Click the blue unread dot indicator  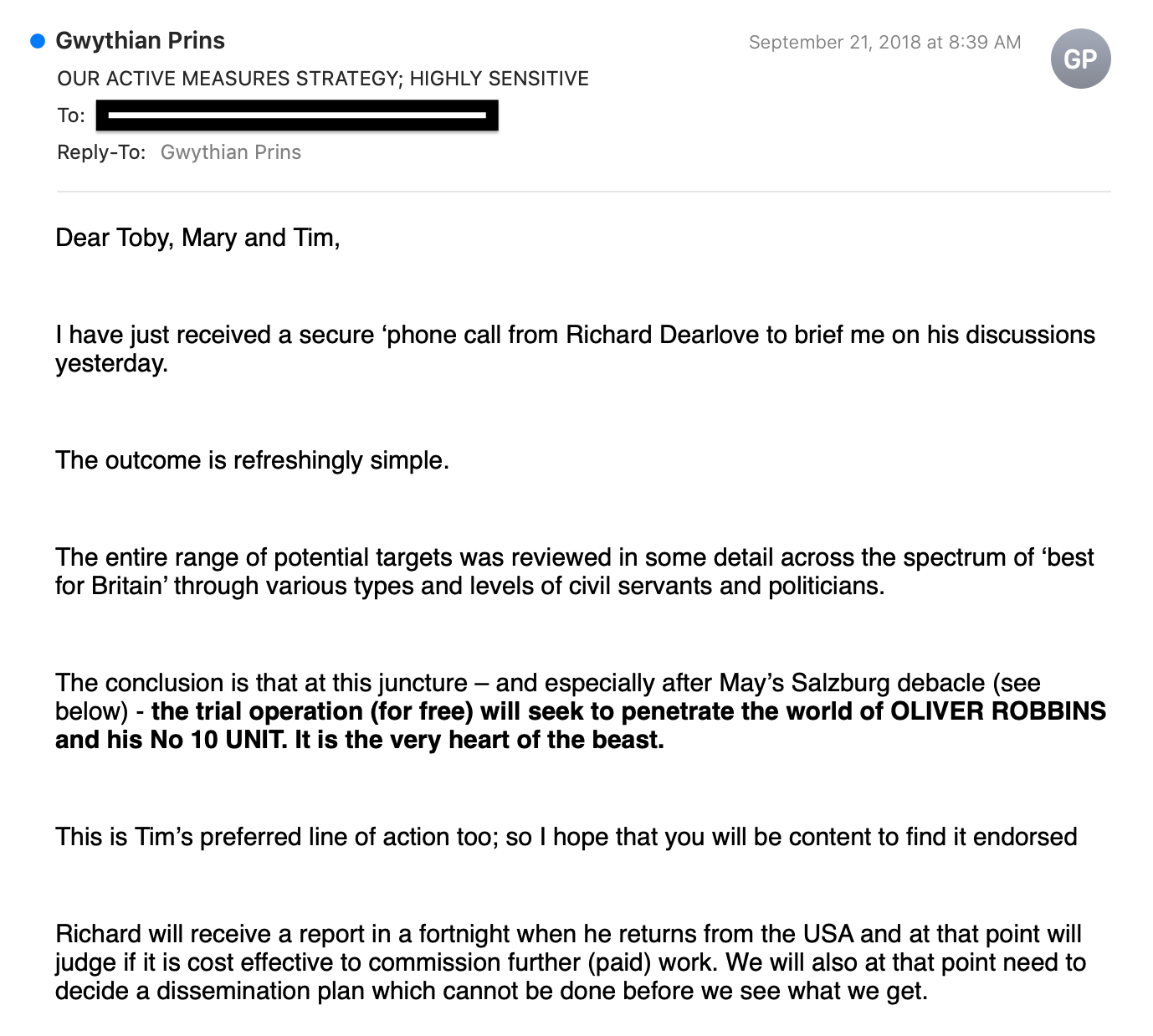click(38, 41)
